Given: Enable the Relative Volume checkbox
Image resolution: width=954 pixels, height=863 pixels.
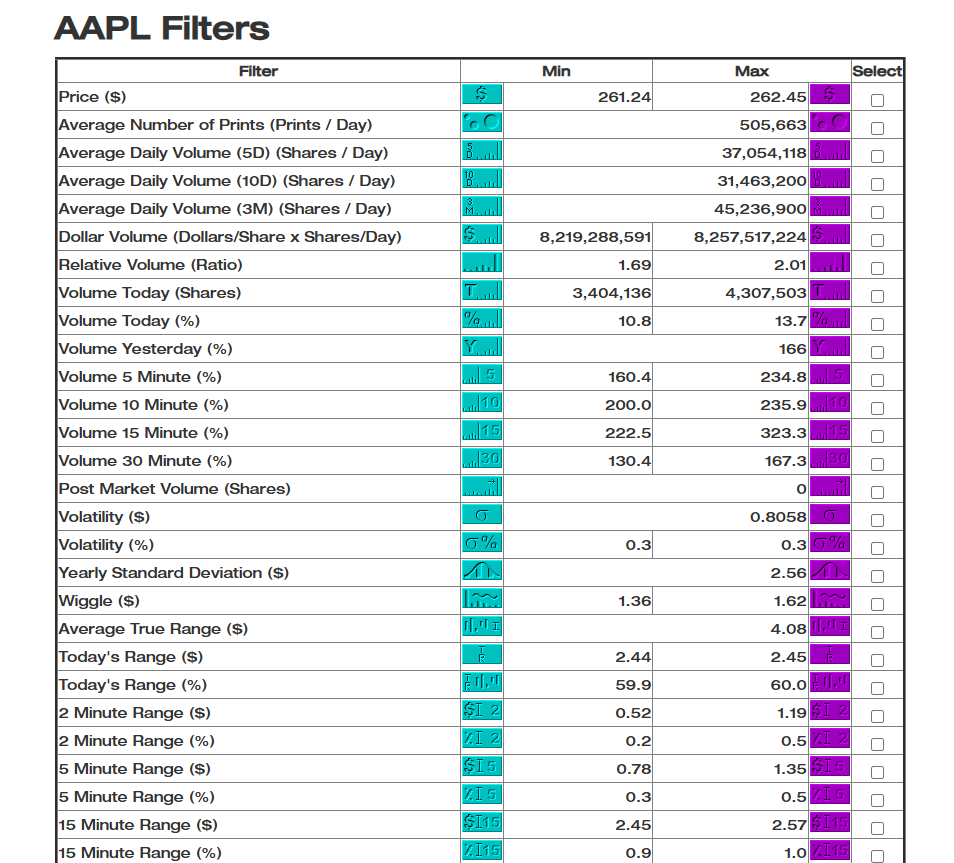Looking at the screenshot, I should coord(878,266).
